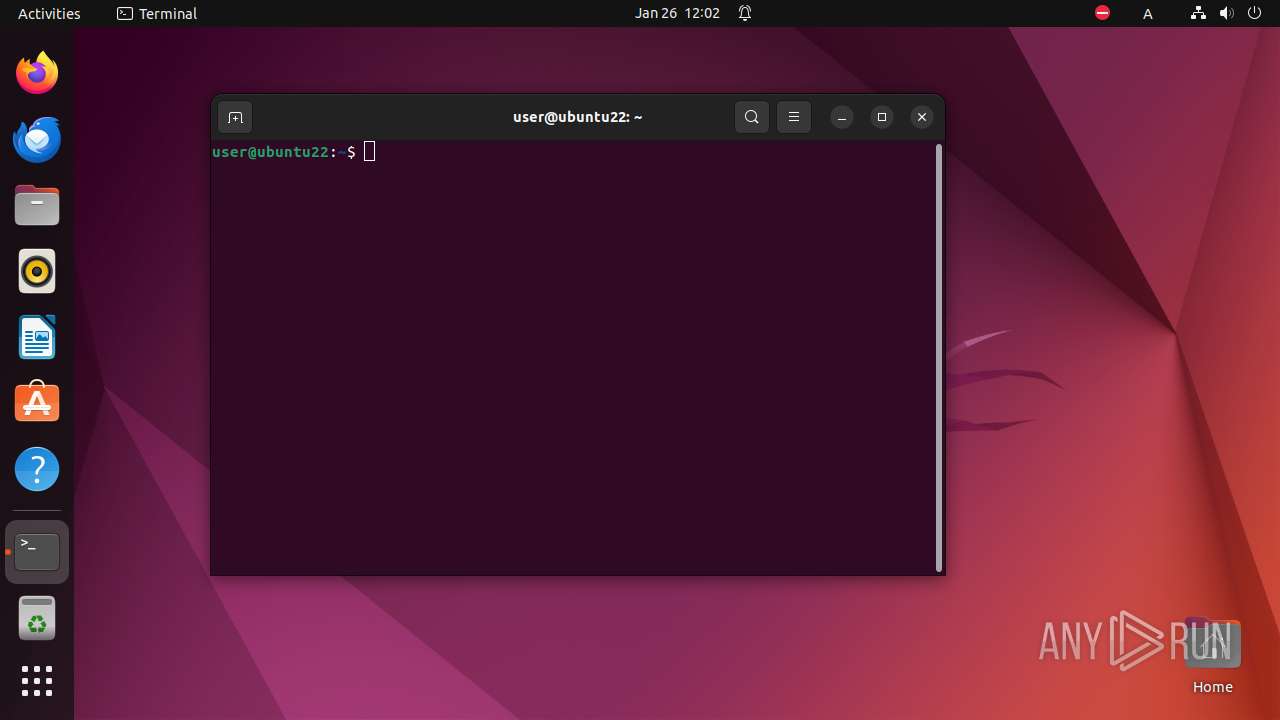Minimize the terminal window
The image size is (1280, 720).
[842, 117]
